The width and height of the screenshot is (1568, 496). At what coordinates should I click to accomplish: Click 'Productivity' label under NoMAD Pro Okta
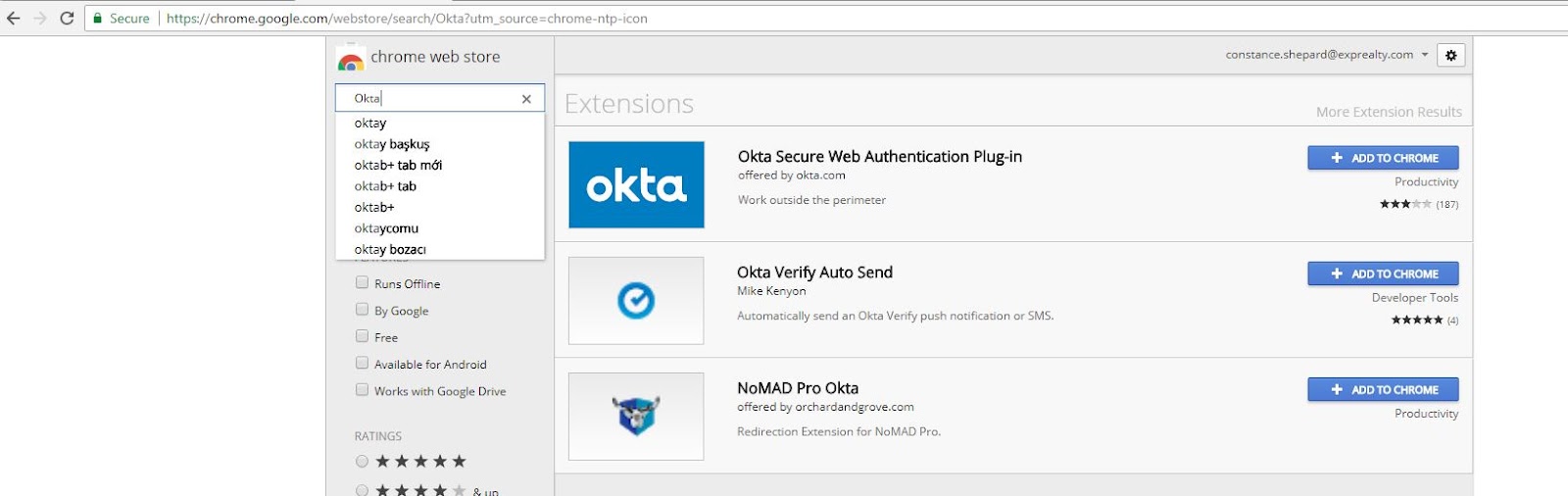click(1426, 414)
